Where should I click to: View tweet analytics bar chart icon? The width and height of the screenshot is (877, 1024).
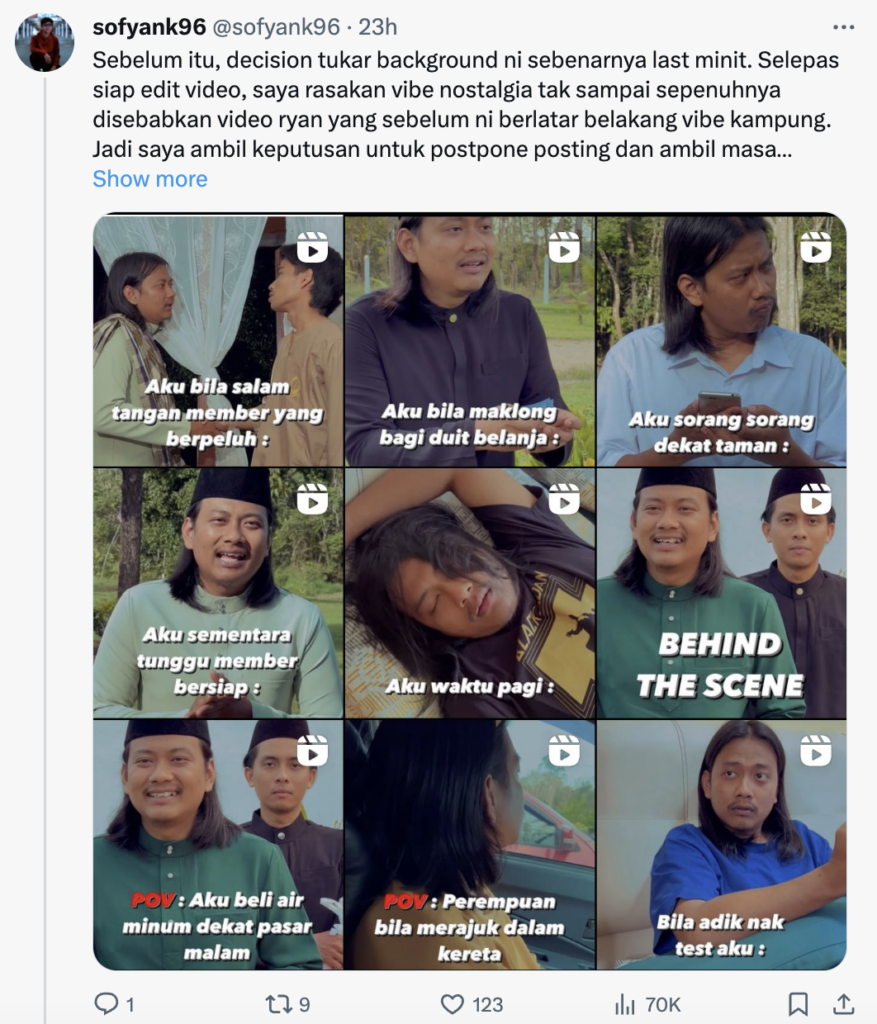click(624, 1004)
